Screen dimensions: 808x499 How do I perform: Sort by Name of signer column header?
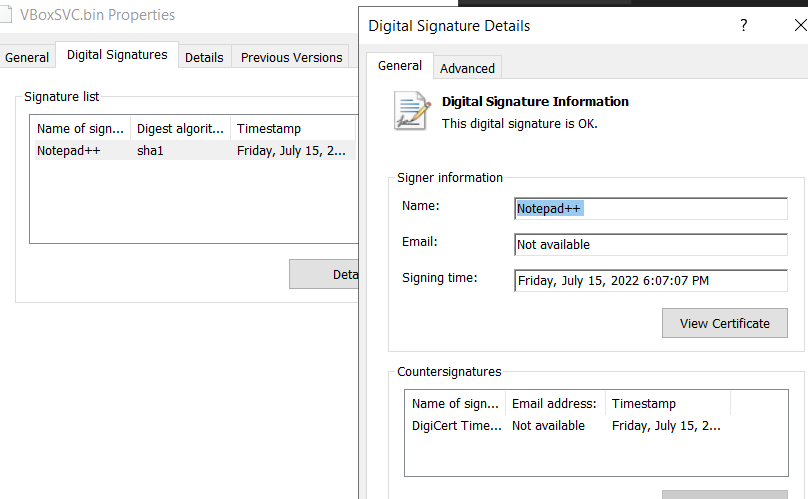(x=82, y=128)
